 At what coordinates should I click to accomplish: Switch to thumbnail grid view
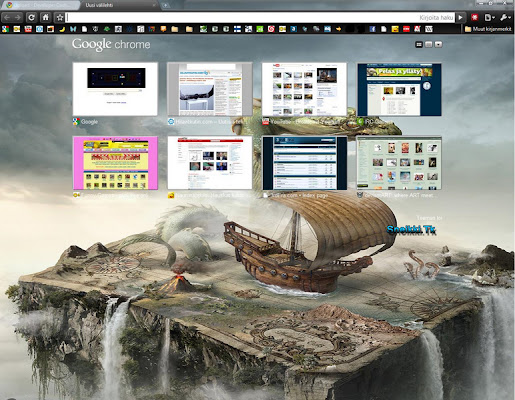click(x=419, y=44)
